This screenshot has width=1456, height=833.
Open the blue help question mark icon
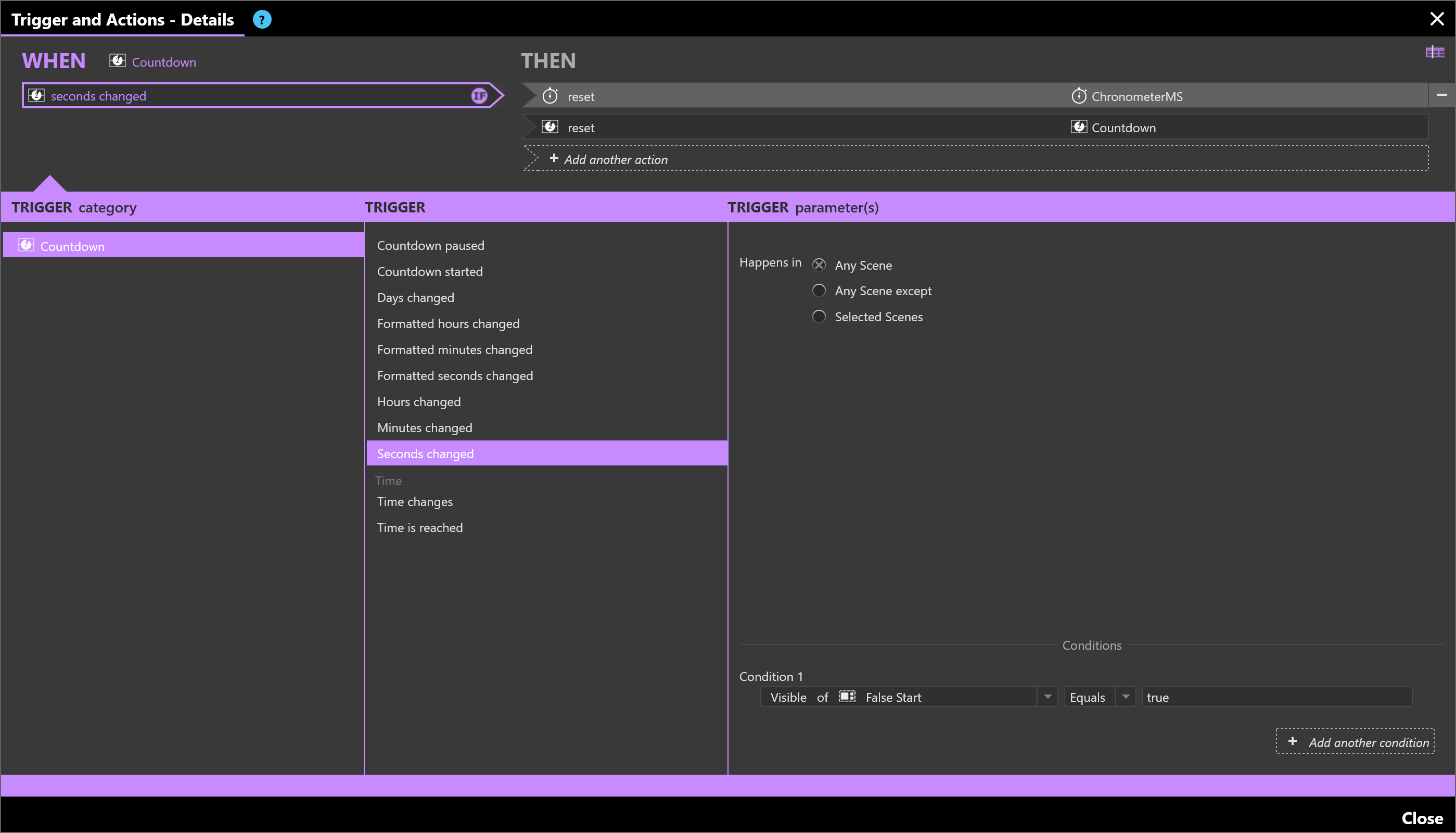point(262,19)
